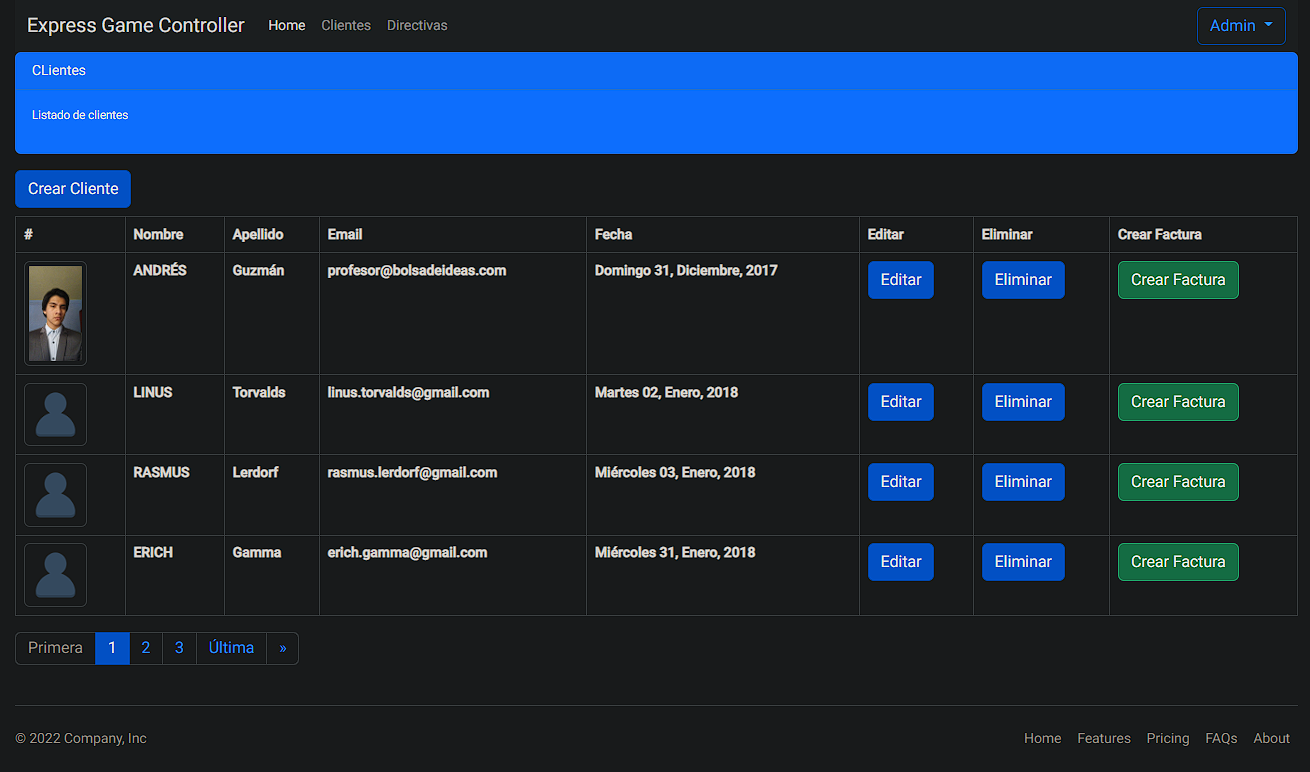Expand the pagination with the » chevron
Screen dimensions: 1310x772
[x=283, y=648]
